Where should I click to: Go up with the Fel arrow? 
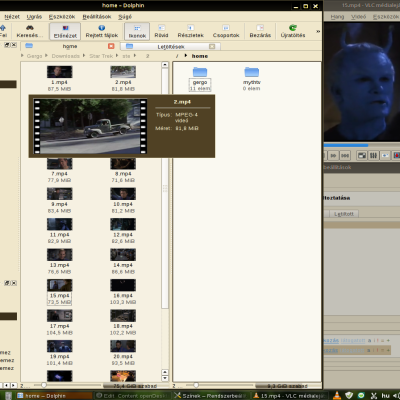click(3, 31)
